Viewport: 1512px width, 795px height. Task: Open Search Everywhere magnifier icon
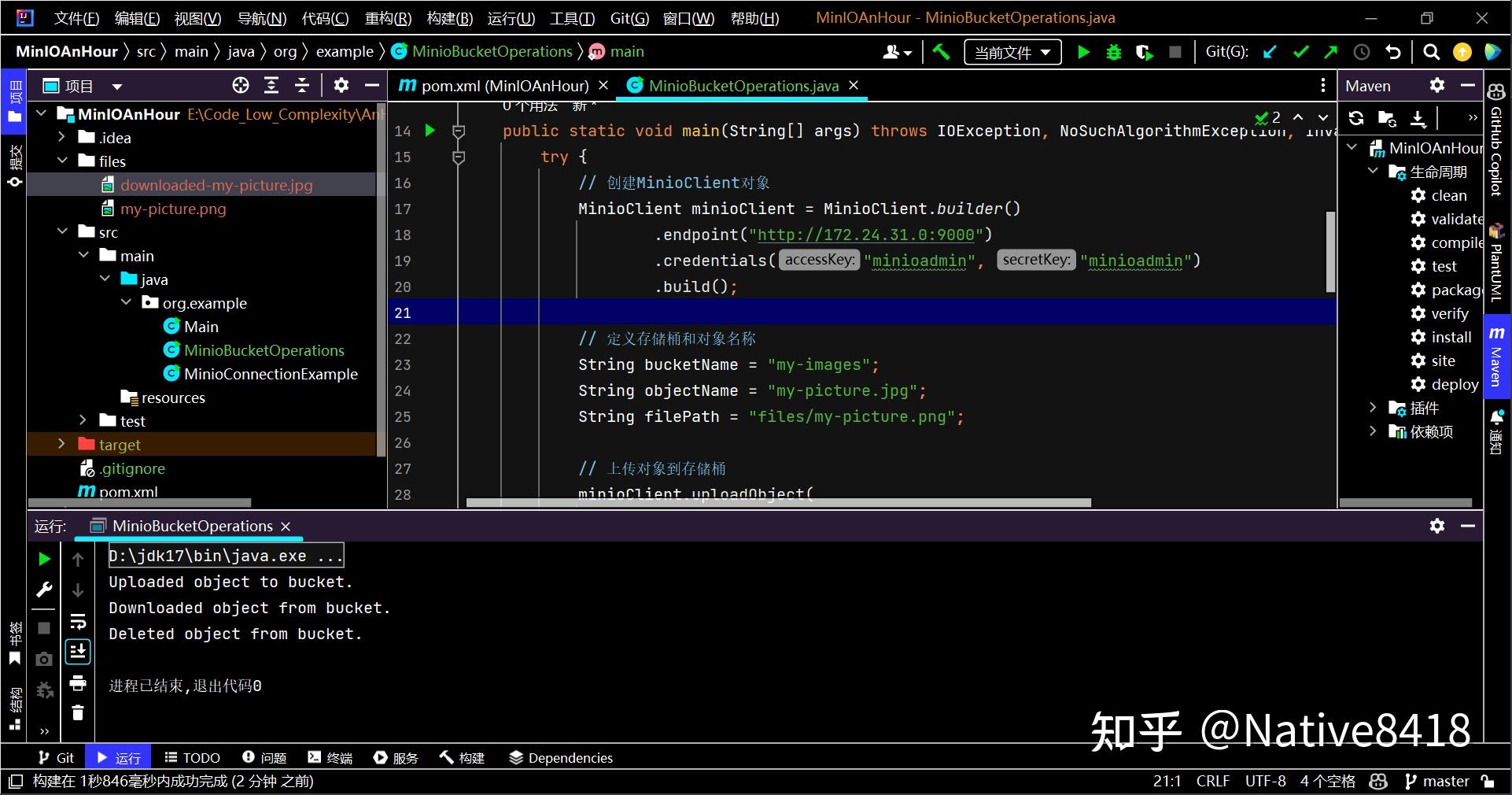click(1432, 52)
